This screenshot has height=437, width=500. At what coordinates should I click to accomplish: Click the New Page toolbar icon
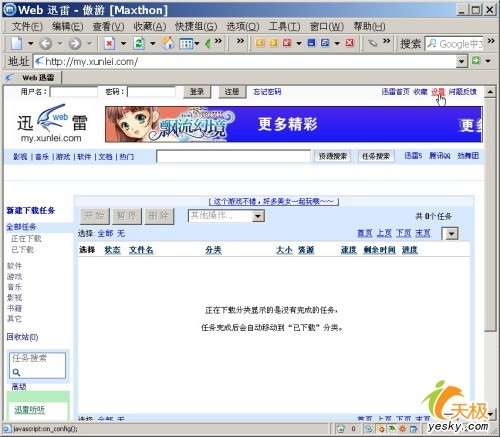tap(16, 43)
